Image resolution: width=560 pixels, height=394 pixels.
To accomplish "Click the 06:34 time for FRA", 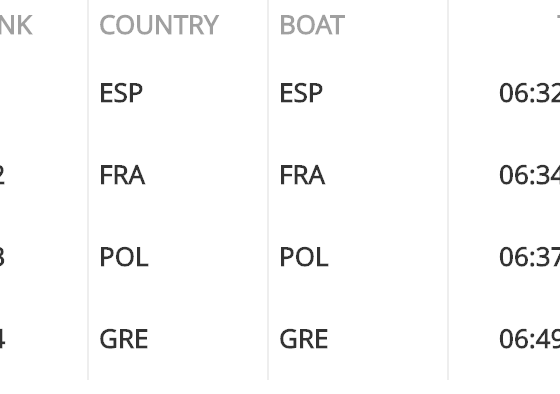I will click(x=530, y=175).
